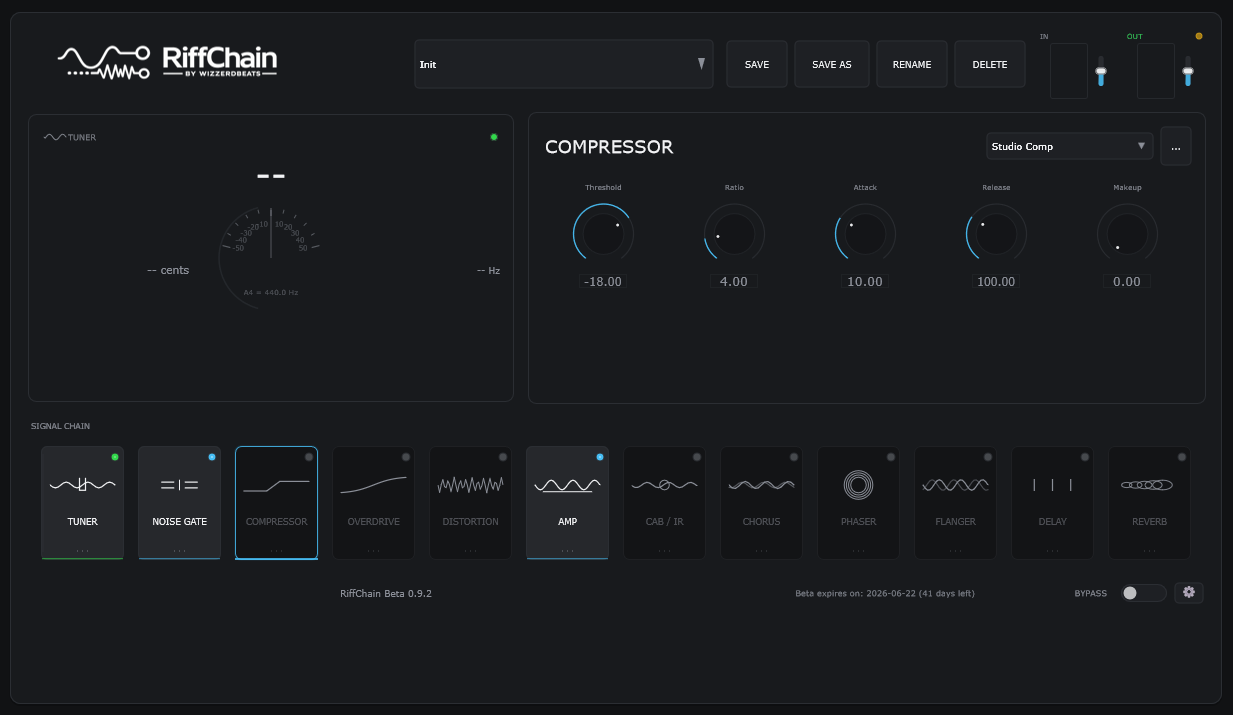Screen dimensions: 1233x715
Task: Click the RENAME preset button
Action: [911, 64]
